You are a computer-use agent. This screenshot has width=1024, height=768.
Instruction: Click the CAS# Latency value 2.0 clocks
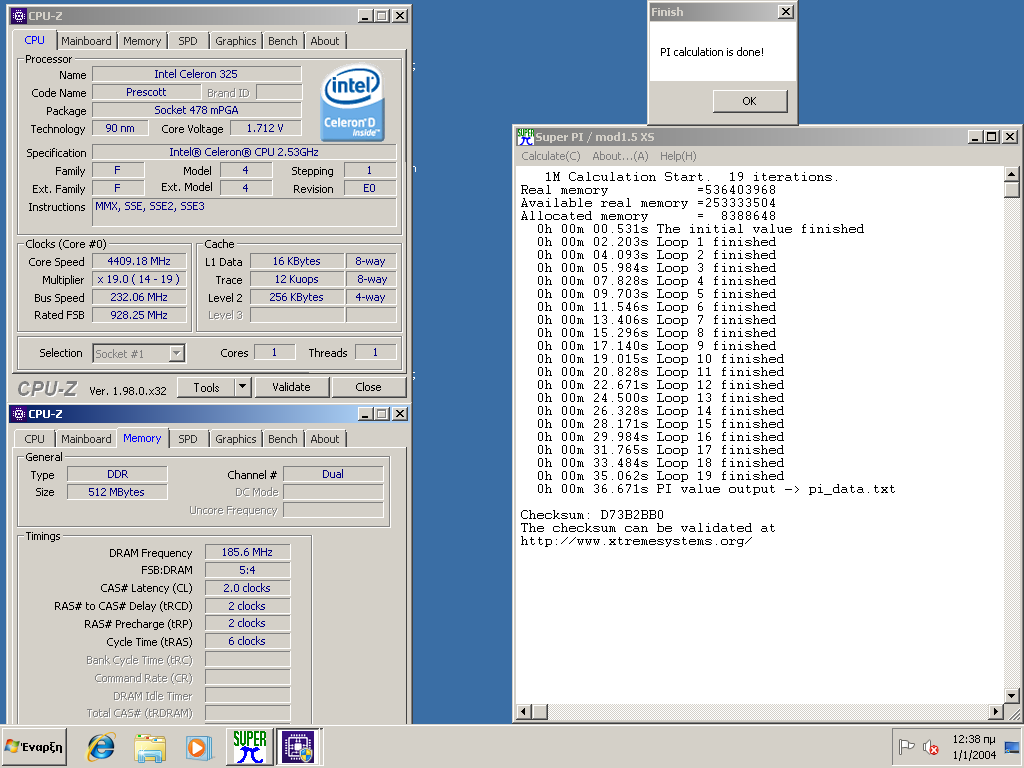click(248, 588)
